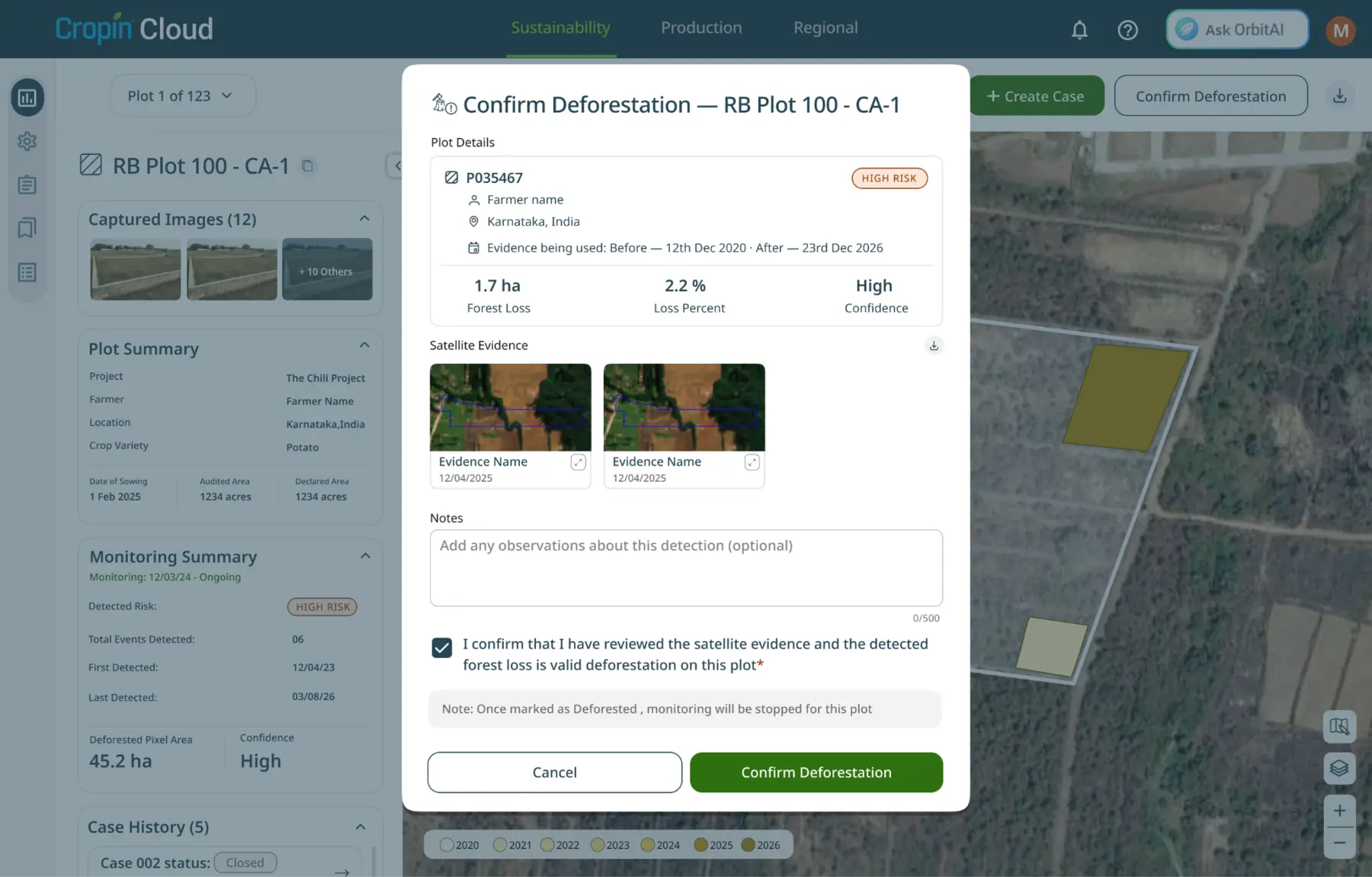1372x877 pixels.
Task: Select the 2022 year radio
Action: coord(547,845)
